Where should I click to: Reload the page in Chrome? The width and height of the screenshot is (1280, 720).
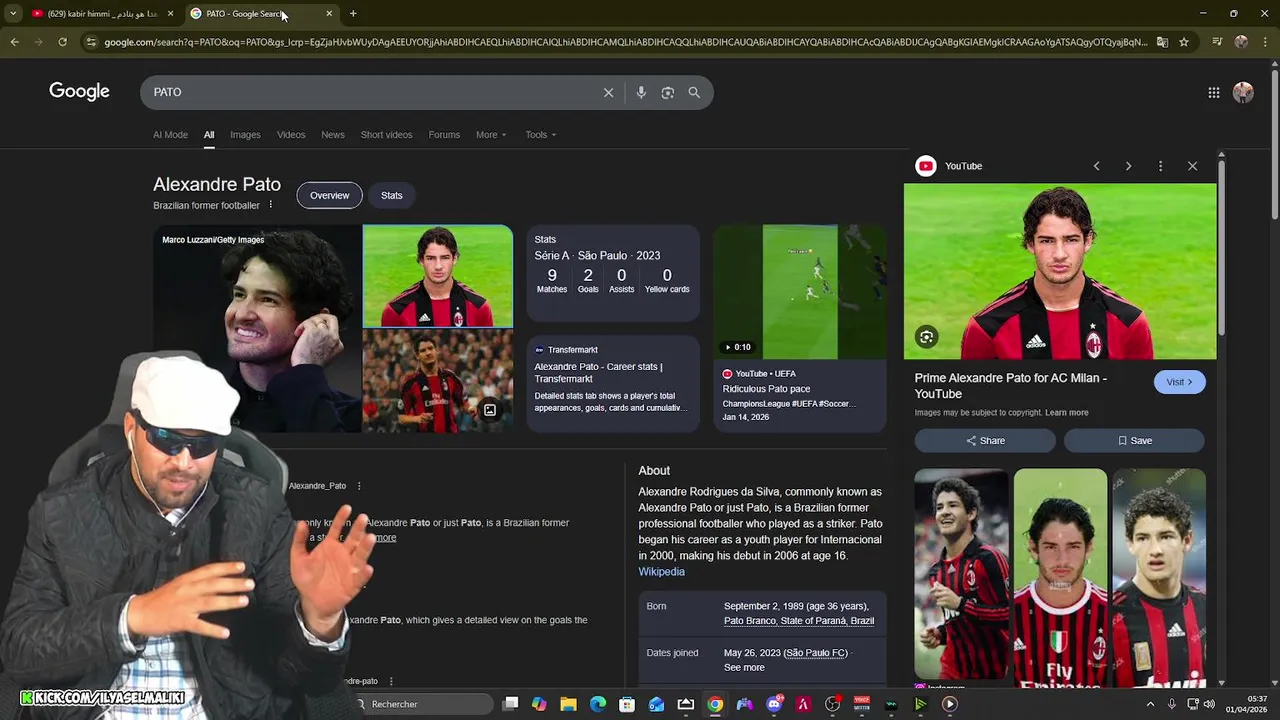pyautogui.click(x=62, y=42)
